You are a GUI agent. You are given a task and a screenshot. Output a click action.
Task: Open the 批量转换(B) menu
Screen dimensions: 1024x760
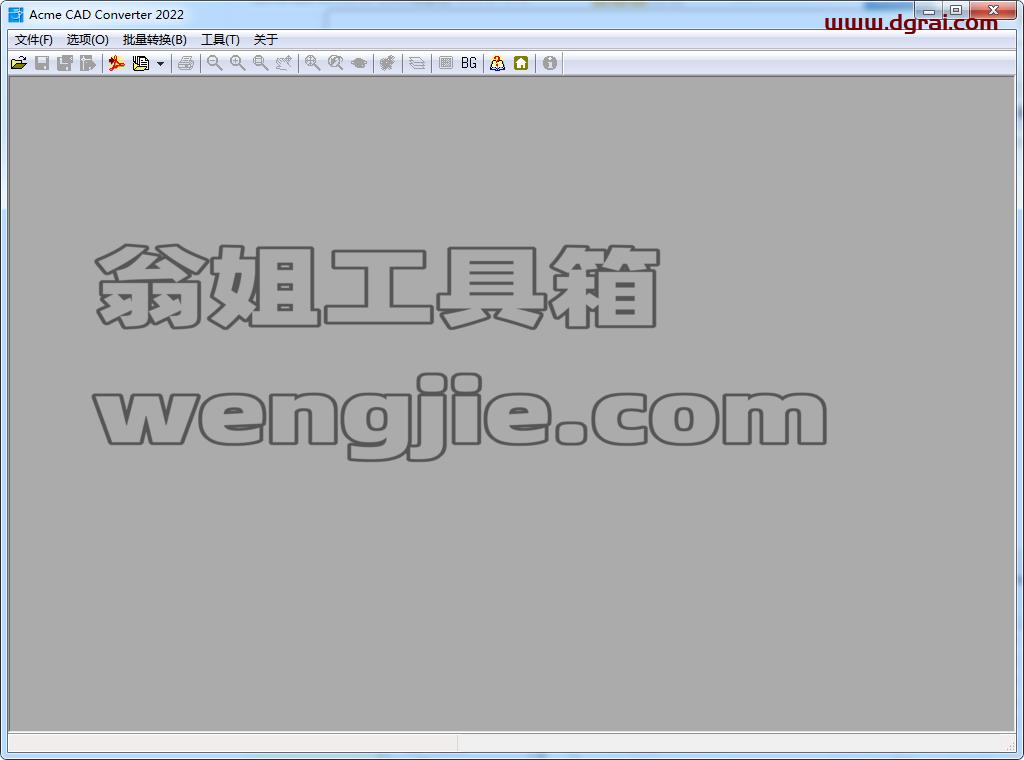coord(155,40)
